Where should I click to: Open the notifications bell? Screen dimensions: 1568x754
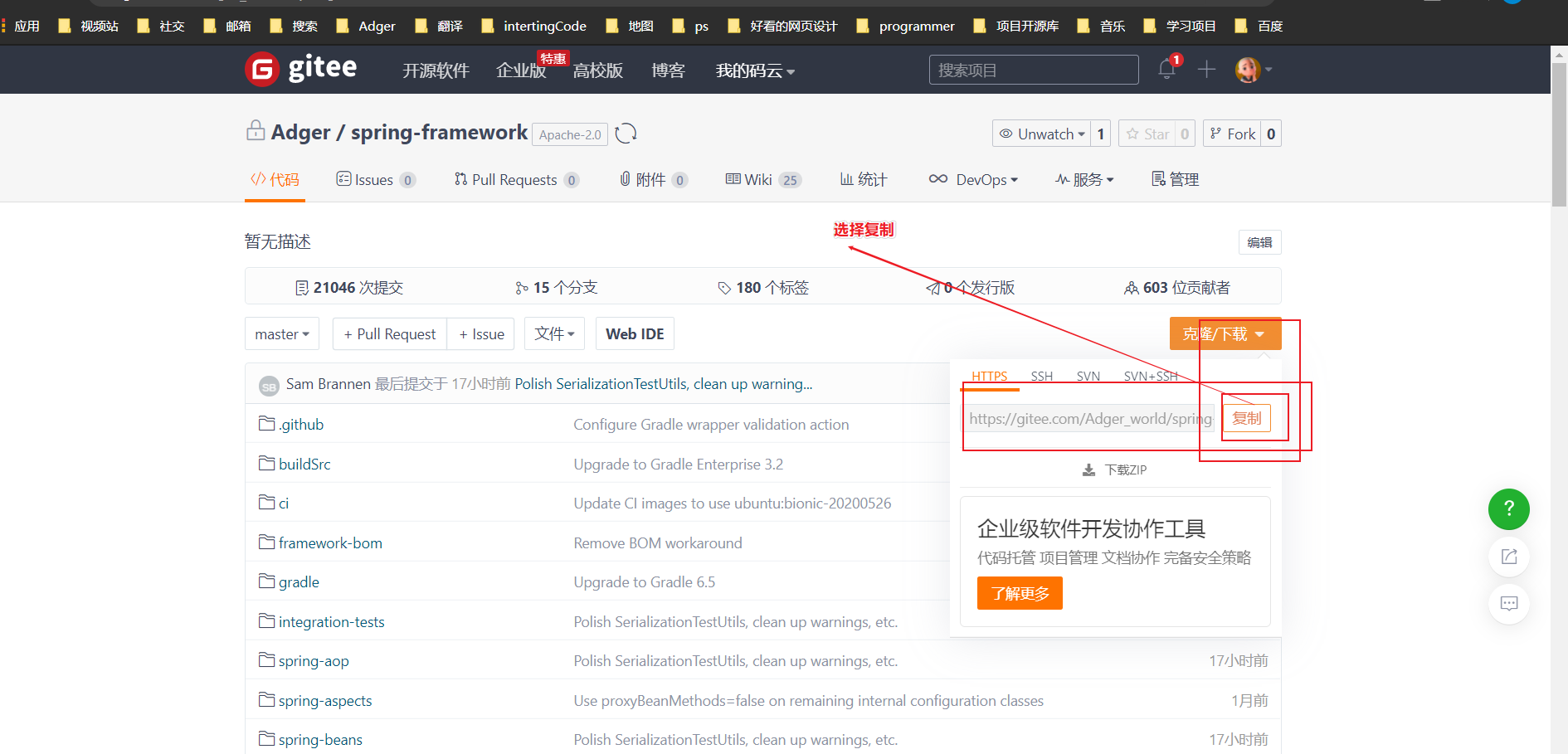tap(1166, 70)
